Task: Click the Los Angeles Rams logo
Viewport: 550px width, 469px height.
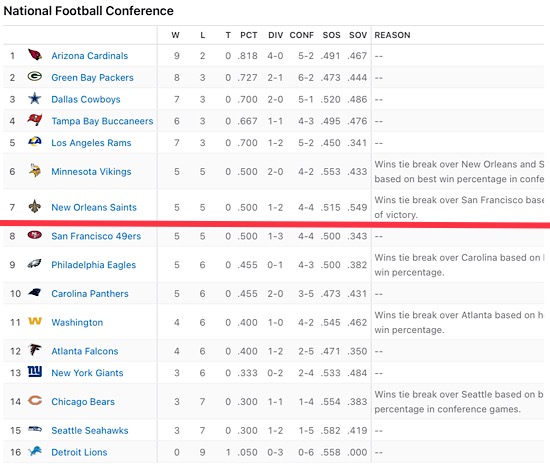Action: click(x=35, y=141)
